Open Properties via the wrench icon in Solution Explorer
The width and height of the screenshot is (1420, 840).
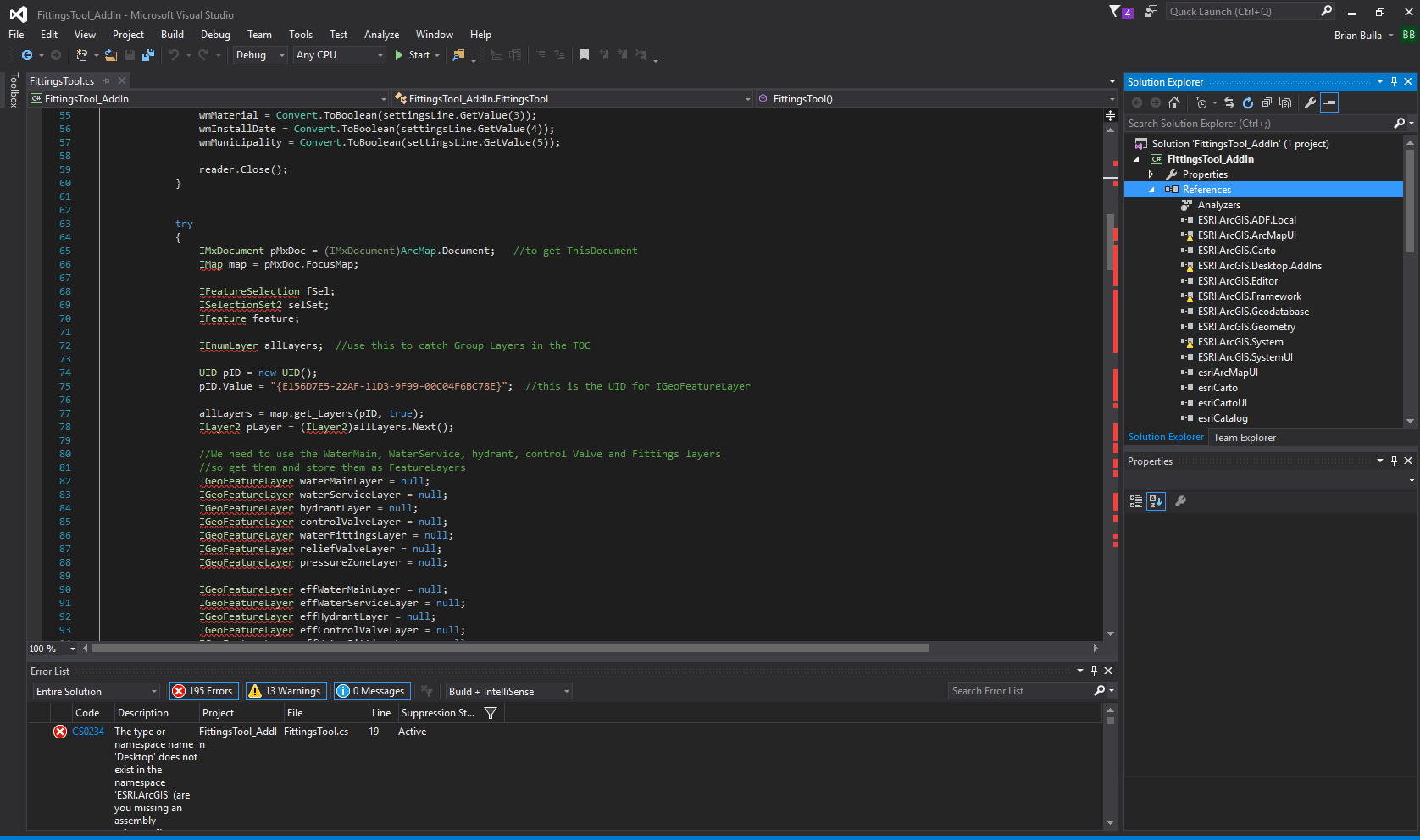[1310, 102]
